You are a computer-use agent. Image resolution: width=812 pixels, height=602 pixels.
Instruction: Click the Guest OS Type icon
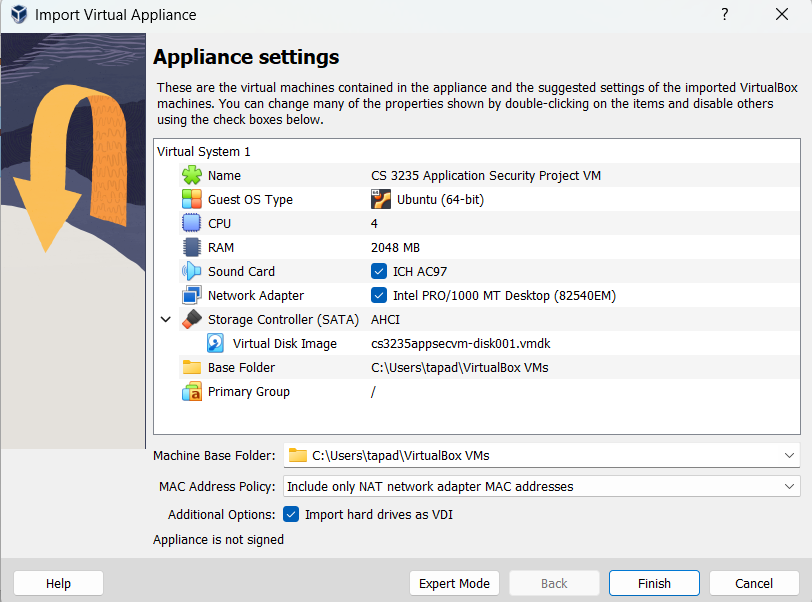(x=192, y=199)
